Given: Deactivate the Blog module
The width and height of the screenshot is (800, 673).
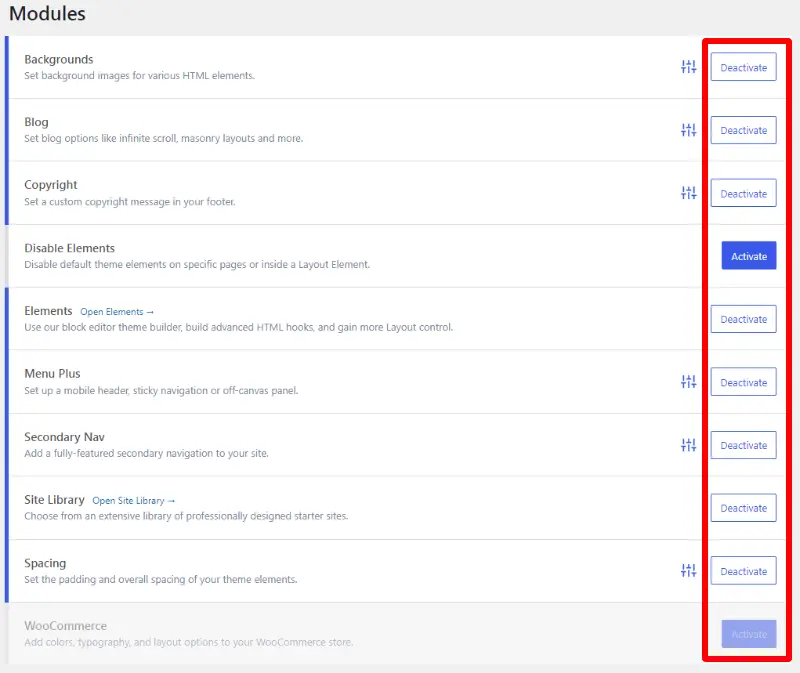Looking at the screenshot, I should (x=743, y=130).
